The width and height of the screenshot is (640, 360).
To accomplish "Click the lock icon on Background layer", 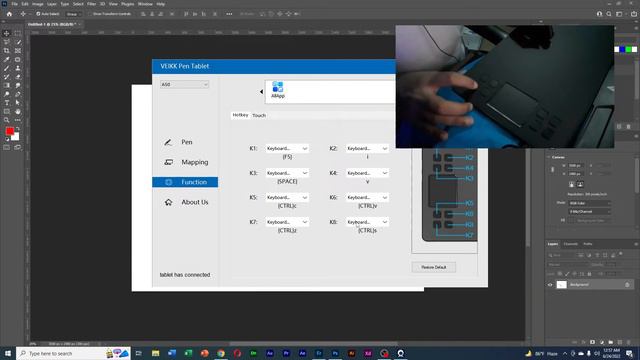I will coord(627,284).
